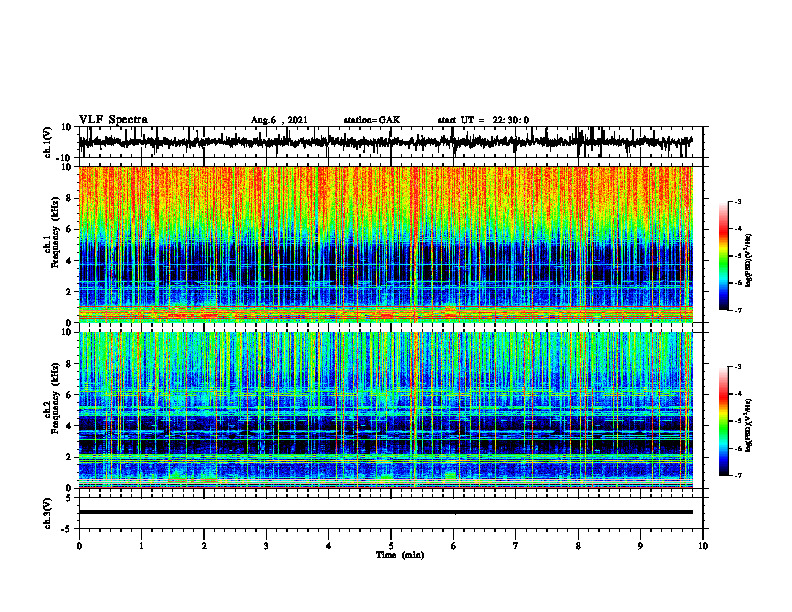Click the "station=GAK" label
Screen dimensions: 792x612
(x=372, y=120)
